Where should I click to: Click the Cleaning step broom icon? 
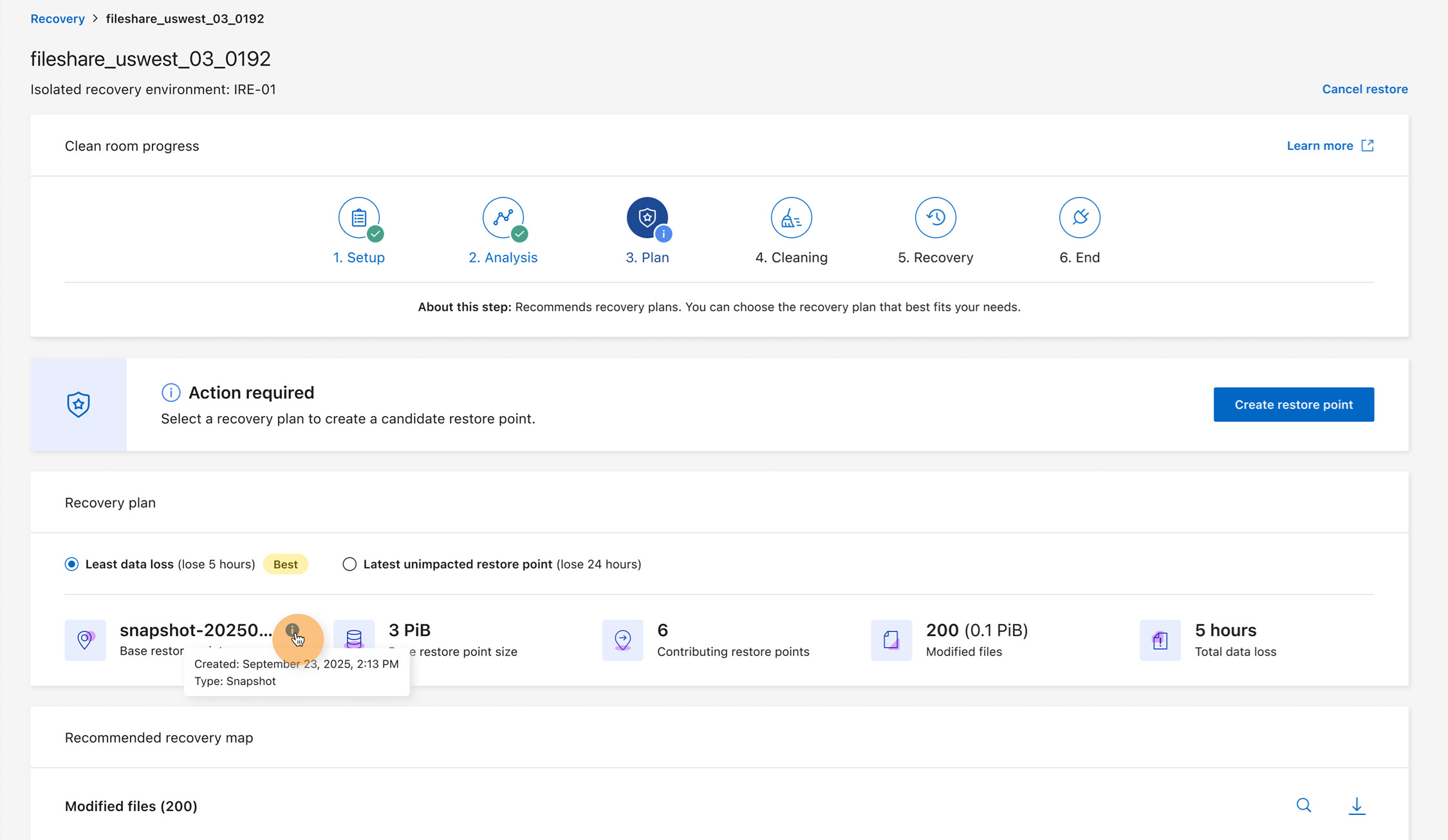791,218
